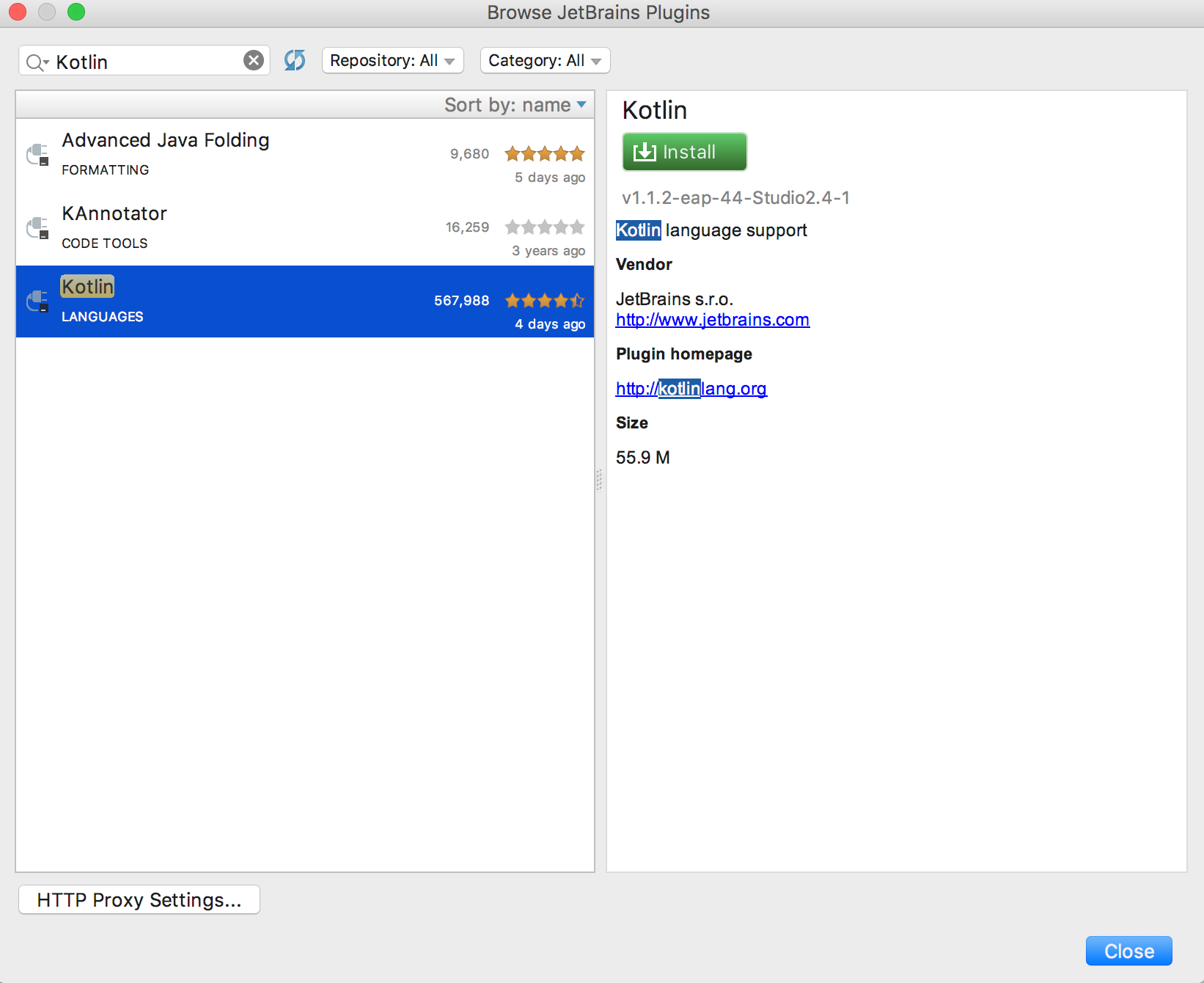Click the Kotlin title in details pane

coord(654,110)
